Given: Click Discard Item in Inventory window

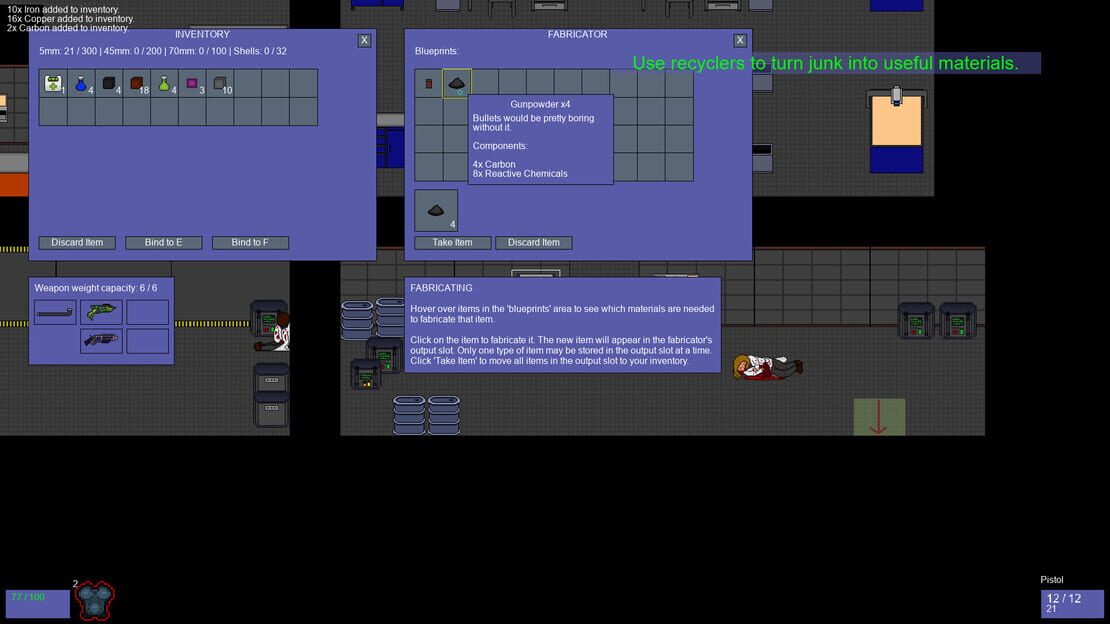Looking at the screenshot, I should pos(77,243).
